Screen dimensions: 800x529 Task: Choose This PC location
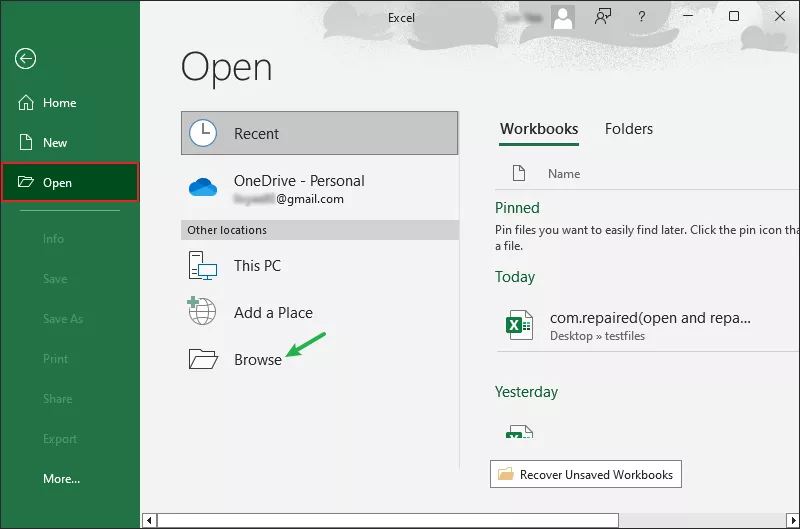click(x=319, y=265)
